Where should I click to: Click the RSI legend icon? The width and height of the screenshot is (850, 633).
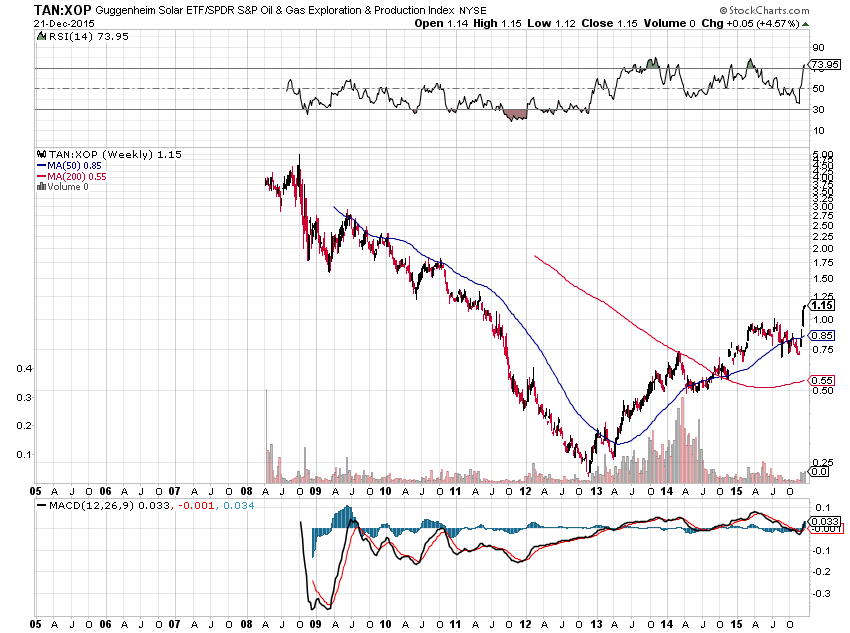coord(41,36)
